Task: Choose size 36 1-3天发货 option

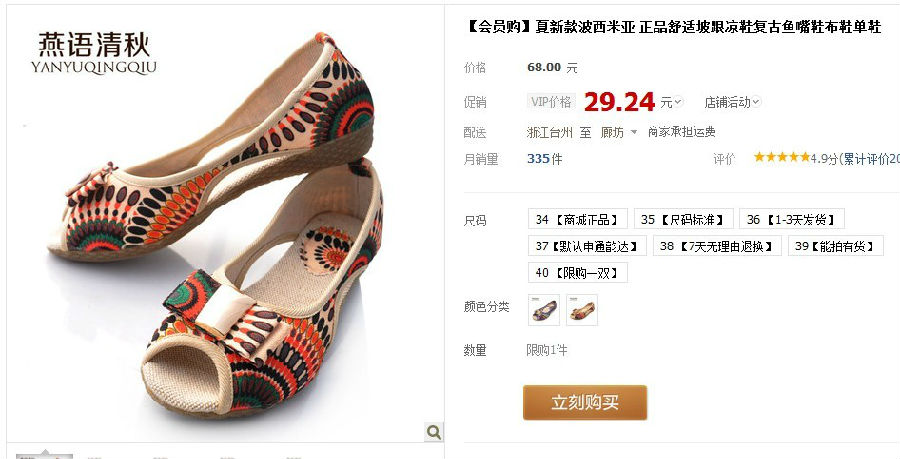Action: click(x=792, y=219)
